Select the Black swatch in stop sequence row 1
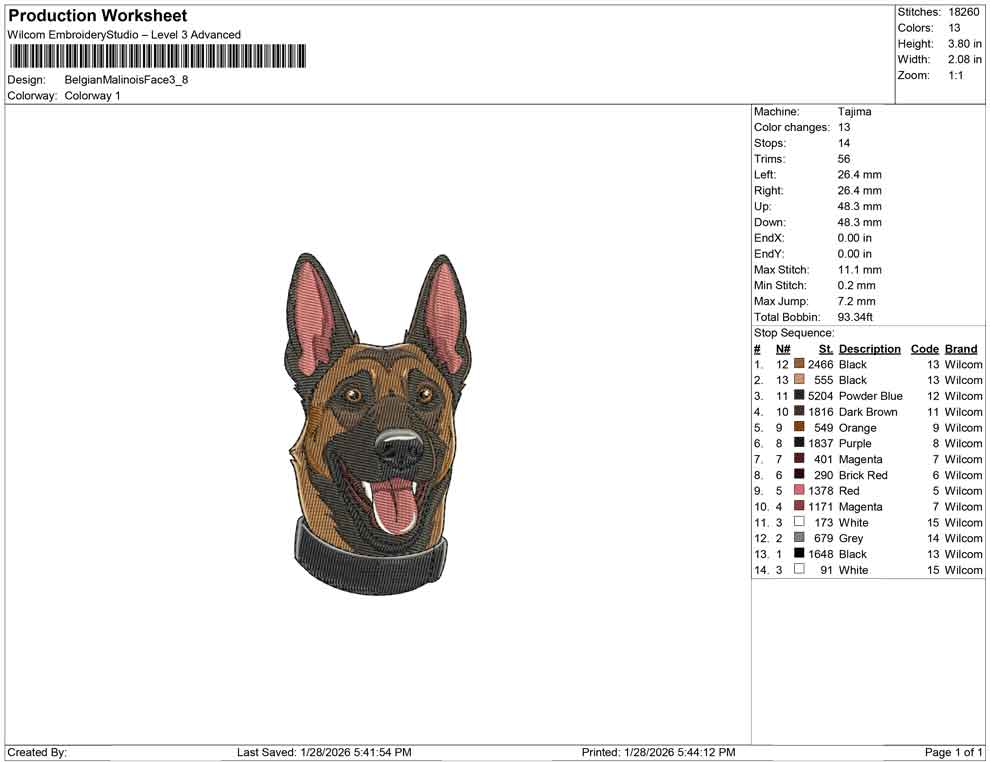The image size is (990, 762). 799,364
